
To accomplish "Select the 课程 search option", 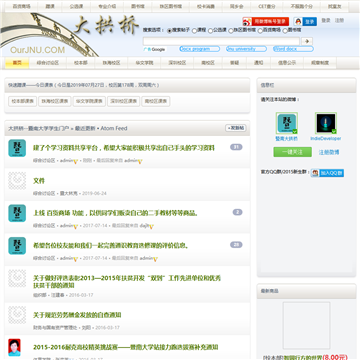I will coord(194,31).
